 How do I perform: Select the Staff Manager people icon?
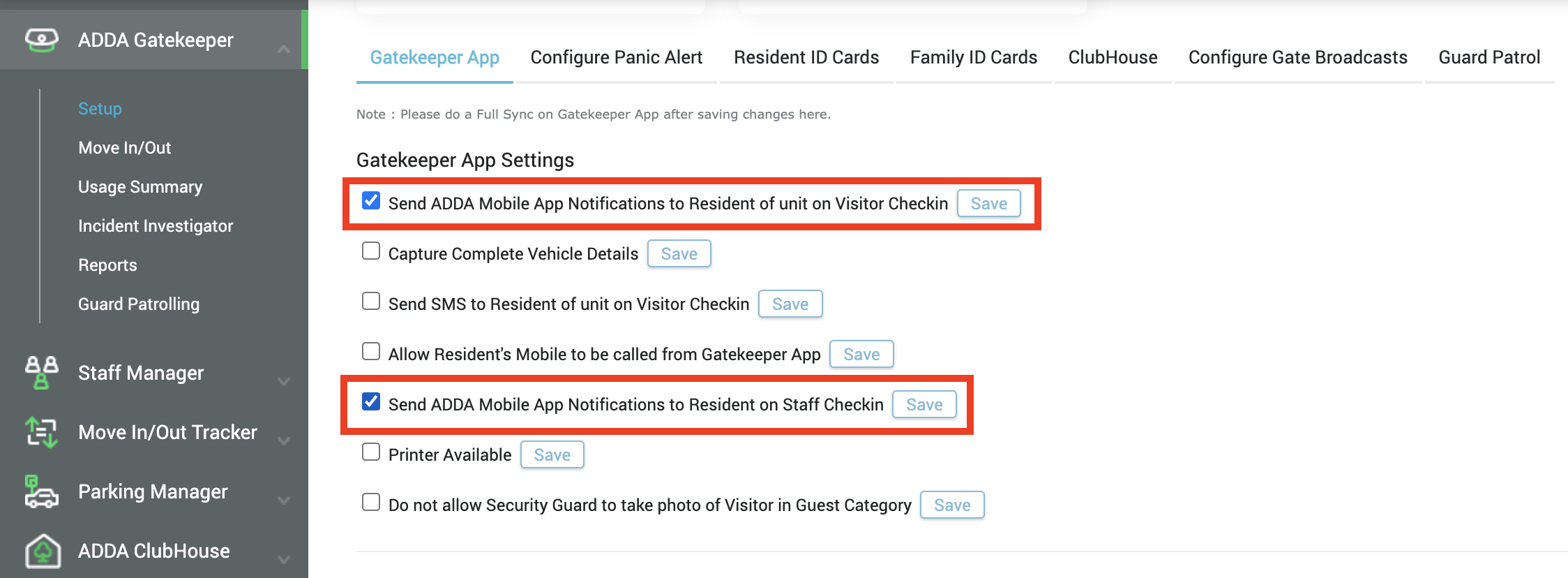(40, 373)
